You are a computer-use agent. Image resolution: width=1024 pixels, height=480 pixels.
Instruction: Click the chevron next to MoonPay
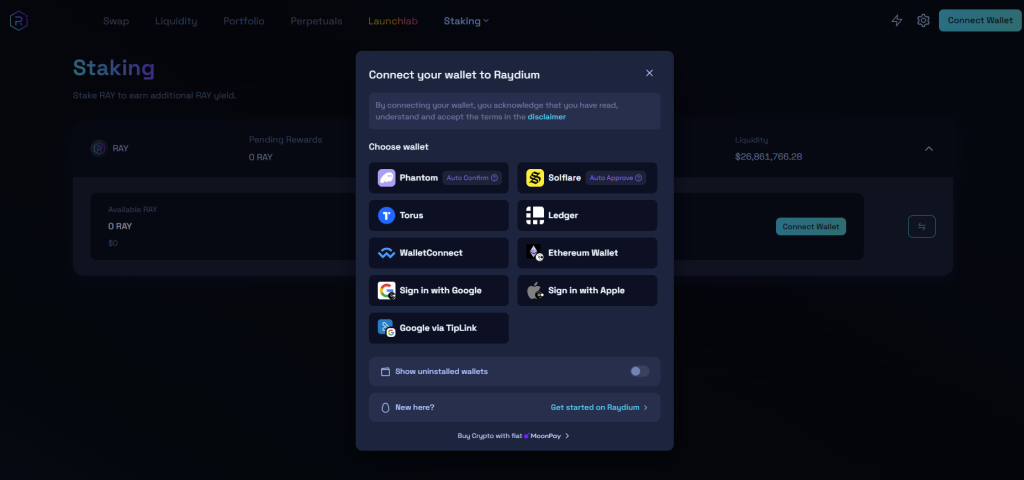tap(567, 436)
